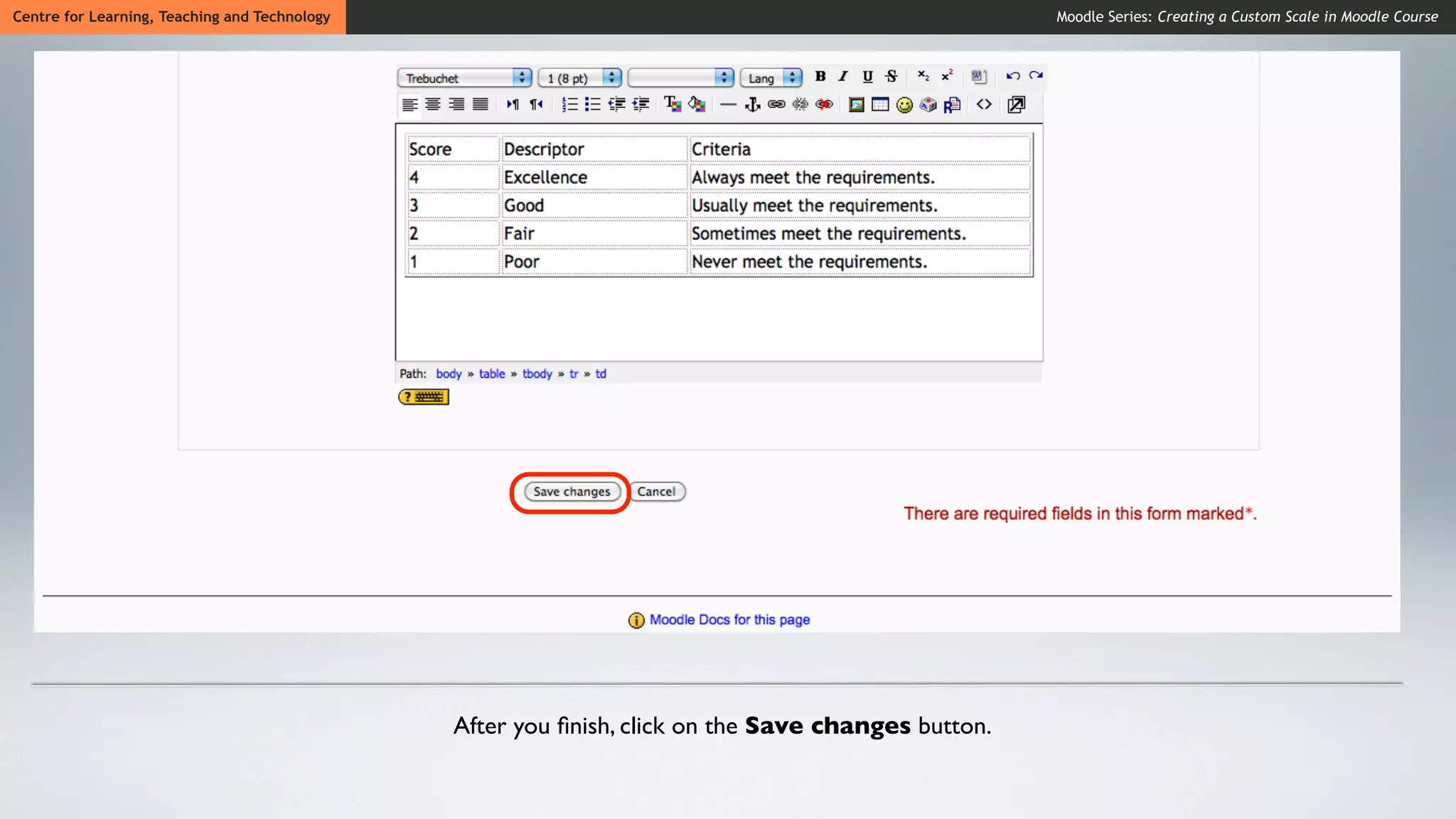Image resolution: width=1456 pixels, height=819 pixels.
Task: Click the clean Word HTML icon
Action: [979, 76]
